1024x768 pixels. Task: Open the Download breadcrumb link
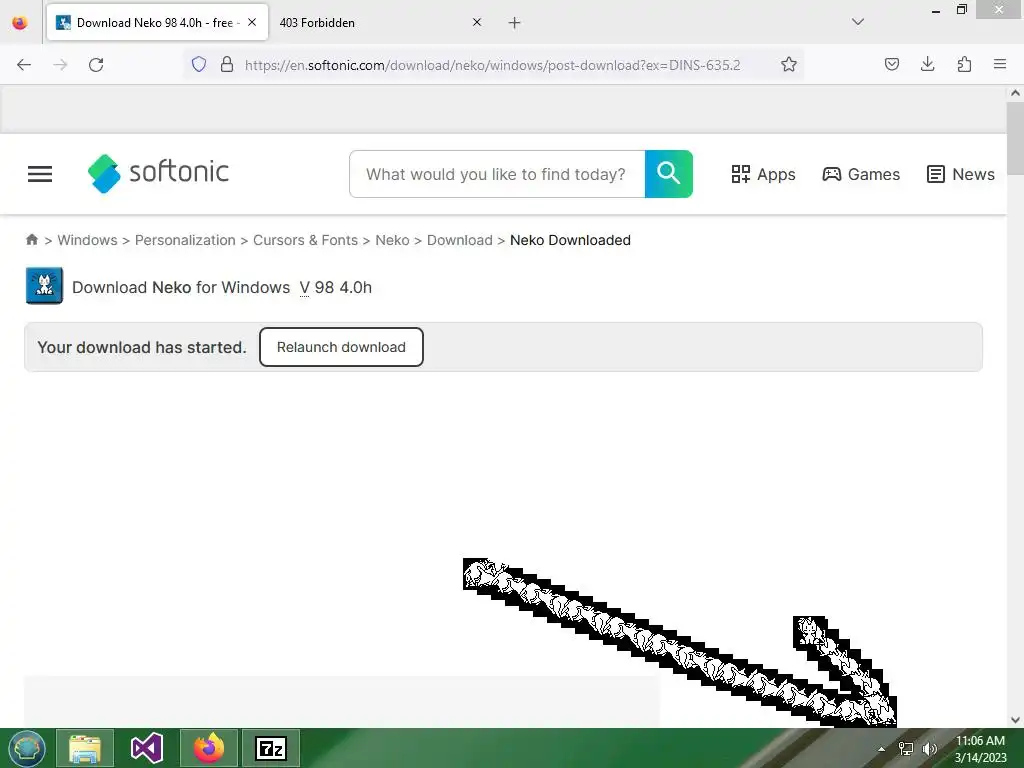pos(460,240)
